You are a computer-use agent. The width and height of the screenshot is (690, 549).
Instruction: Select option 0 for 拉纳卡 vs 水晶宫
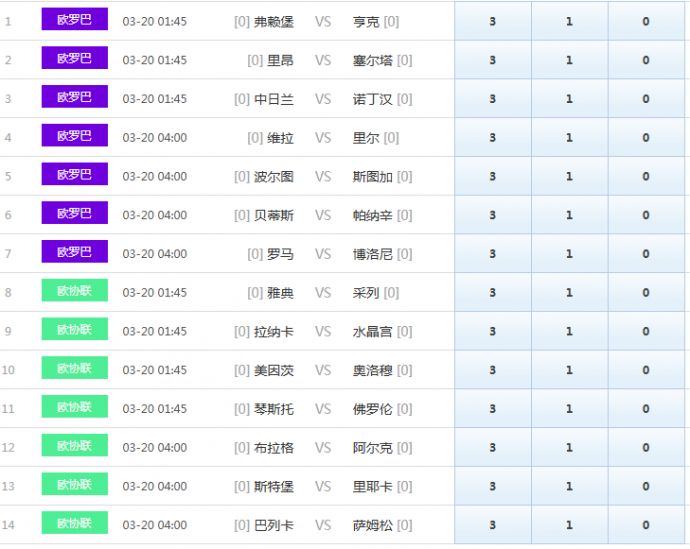tap(646, 331)
